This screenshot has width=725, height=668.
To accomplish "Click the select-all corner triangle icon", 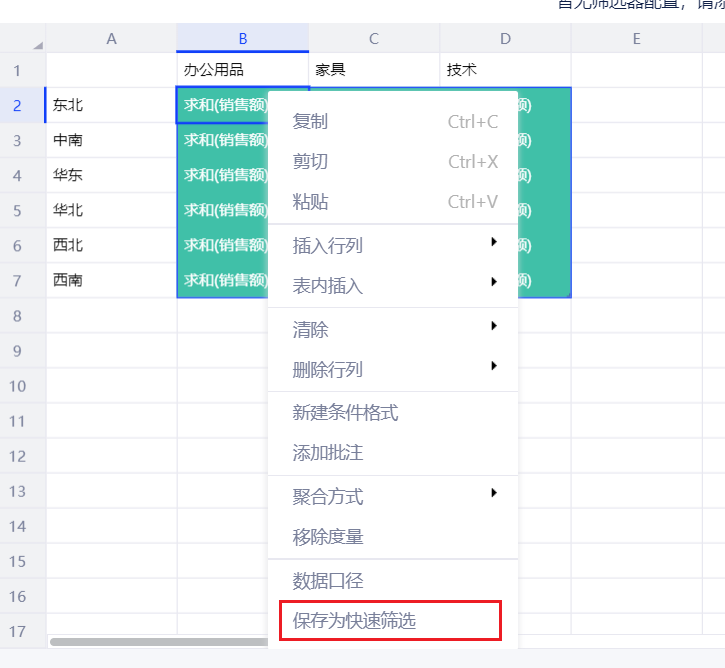I will click(38, 45).
